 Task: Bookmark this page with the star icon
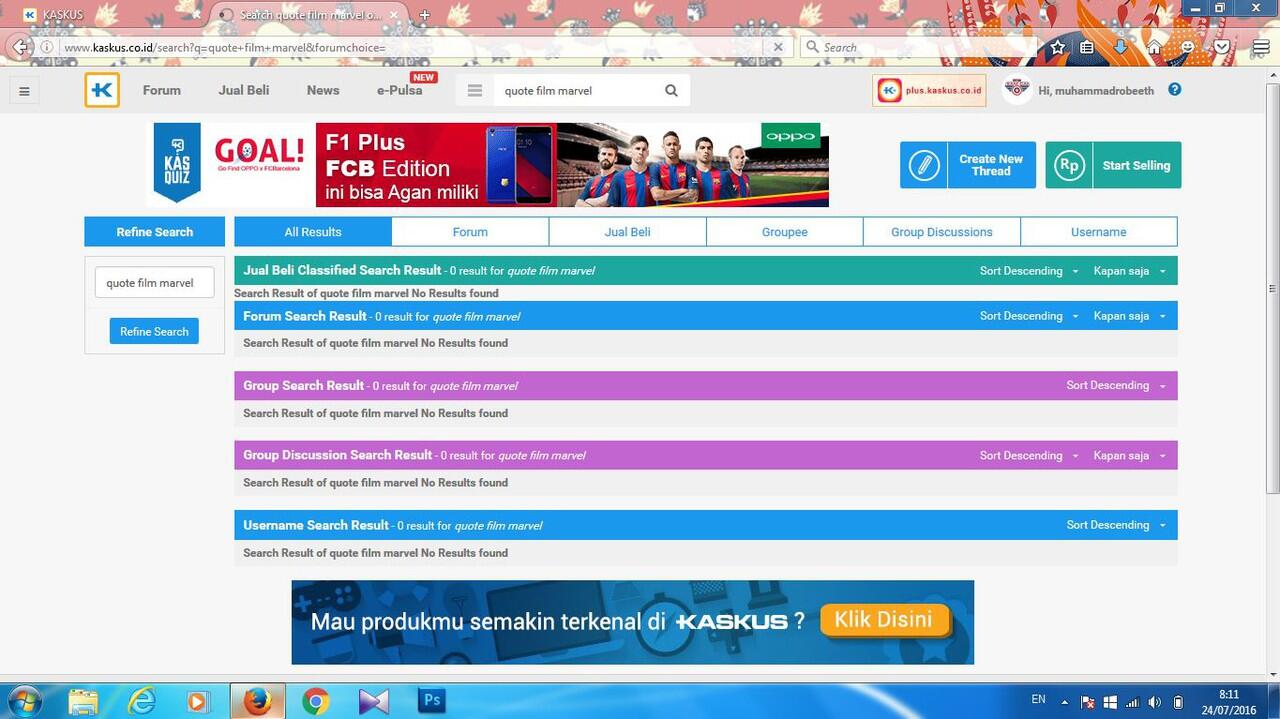1057,47
